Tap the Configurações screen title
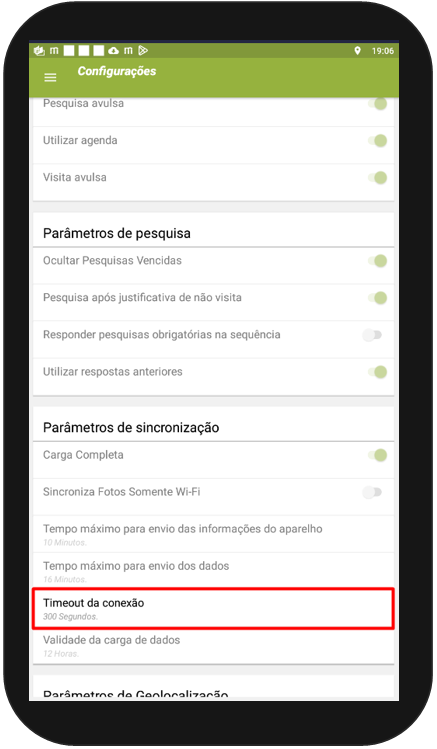 (x=117, y=71)
